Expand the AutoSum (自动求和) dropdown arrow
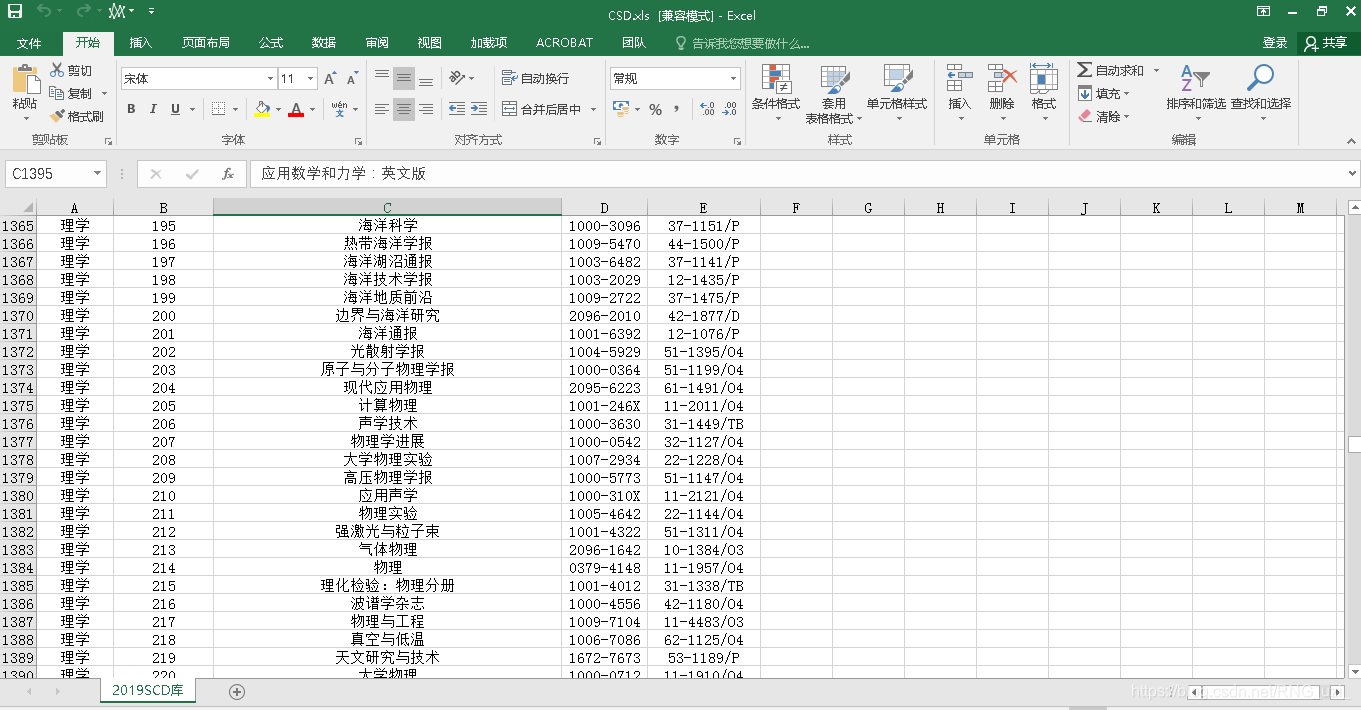Screen dimensions: 1361x710 [1156, 70]
